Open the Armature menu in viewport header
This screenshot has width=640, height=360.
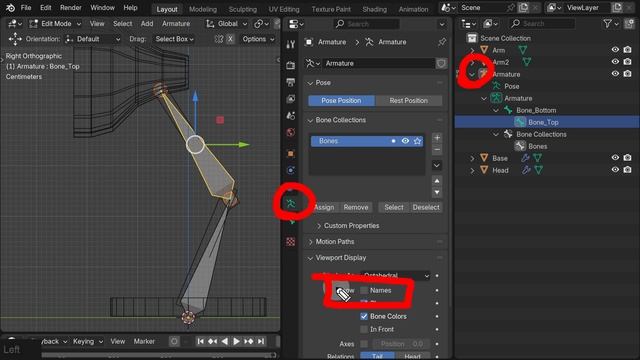click(x=176, y=24)
